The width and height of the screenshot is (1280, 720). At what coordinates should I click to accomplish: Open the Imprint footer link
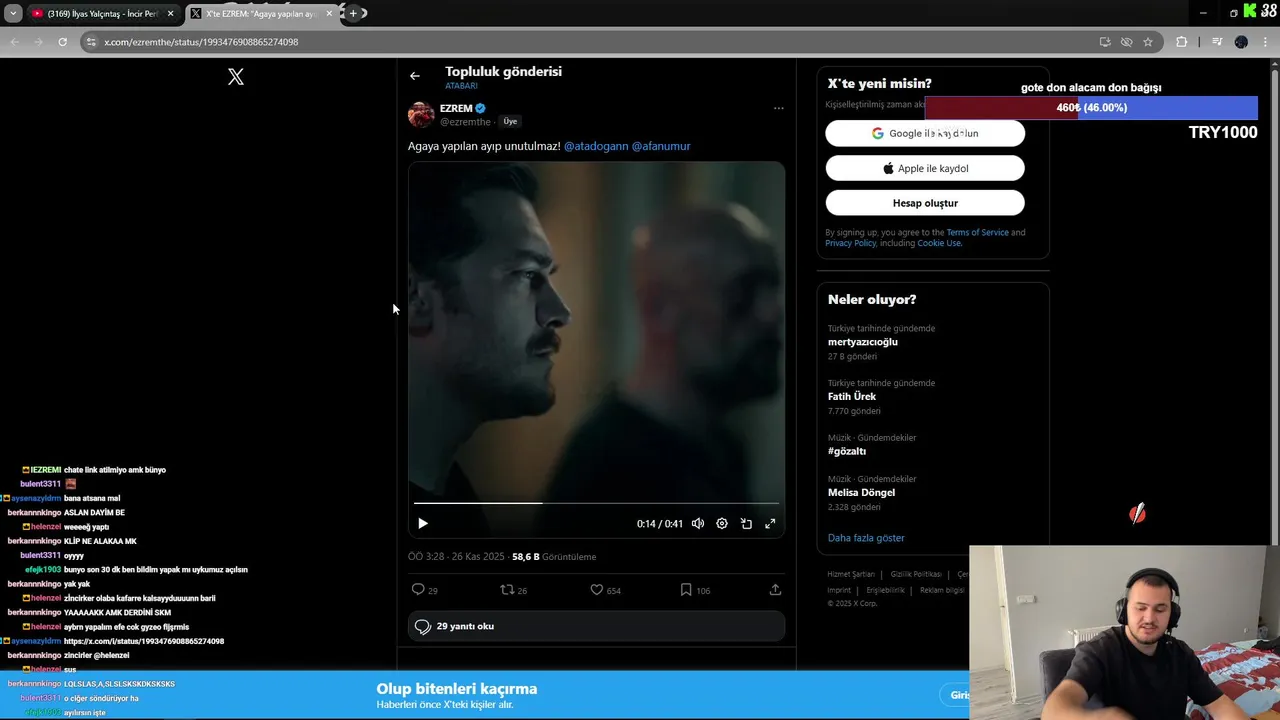coord(839,590)
